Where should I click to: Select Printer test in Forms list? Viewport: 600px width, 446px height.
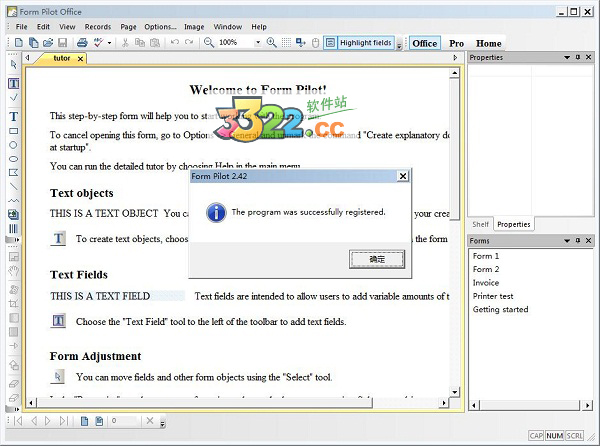pos(493,296)
